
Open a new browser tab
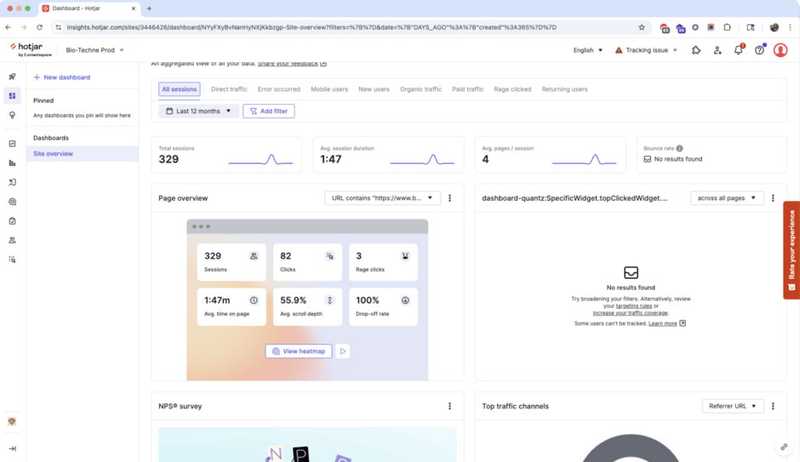pos(149,9)
